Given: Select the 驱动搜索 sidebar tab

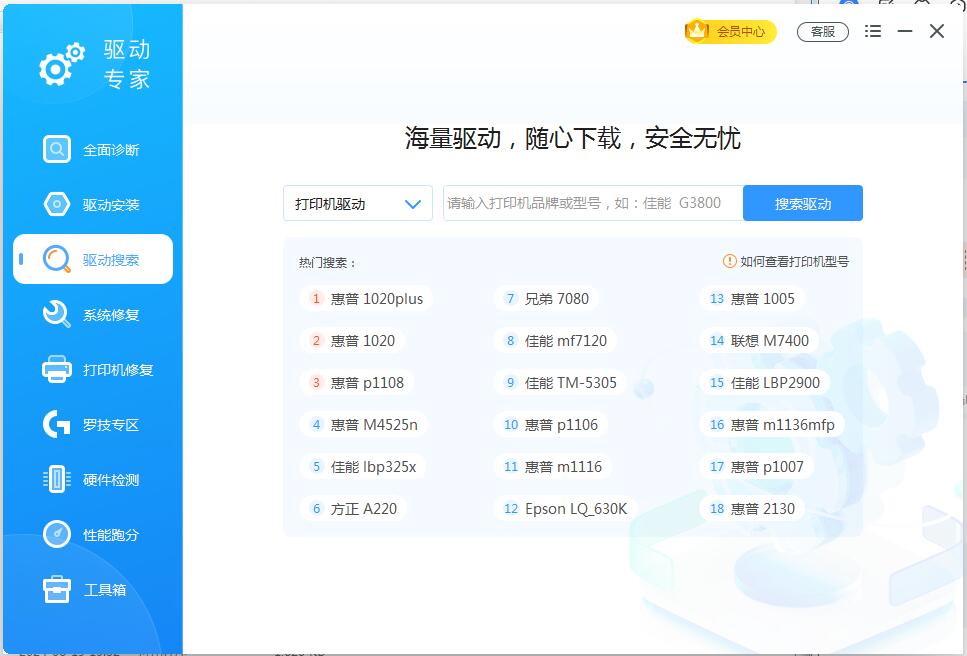Looking at the screenshot, I should 93,259.
